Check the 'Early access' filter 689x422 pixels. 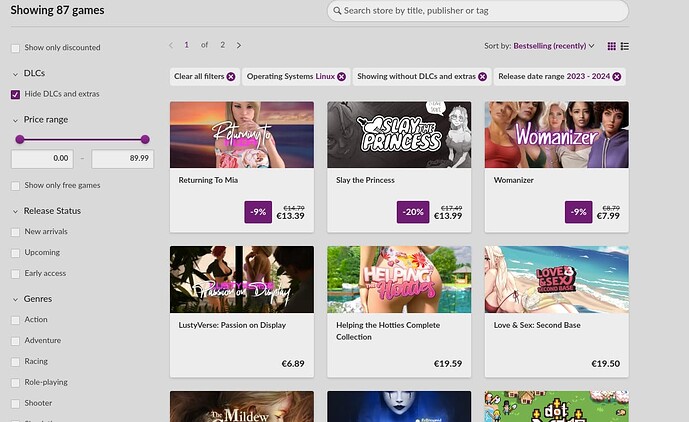tap(15, 274)
